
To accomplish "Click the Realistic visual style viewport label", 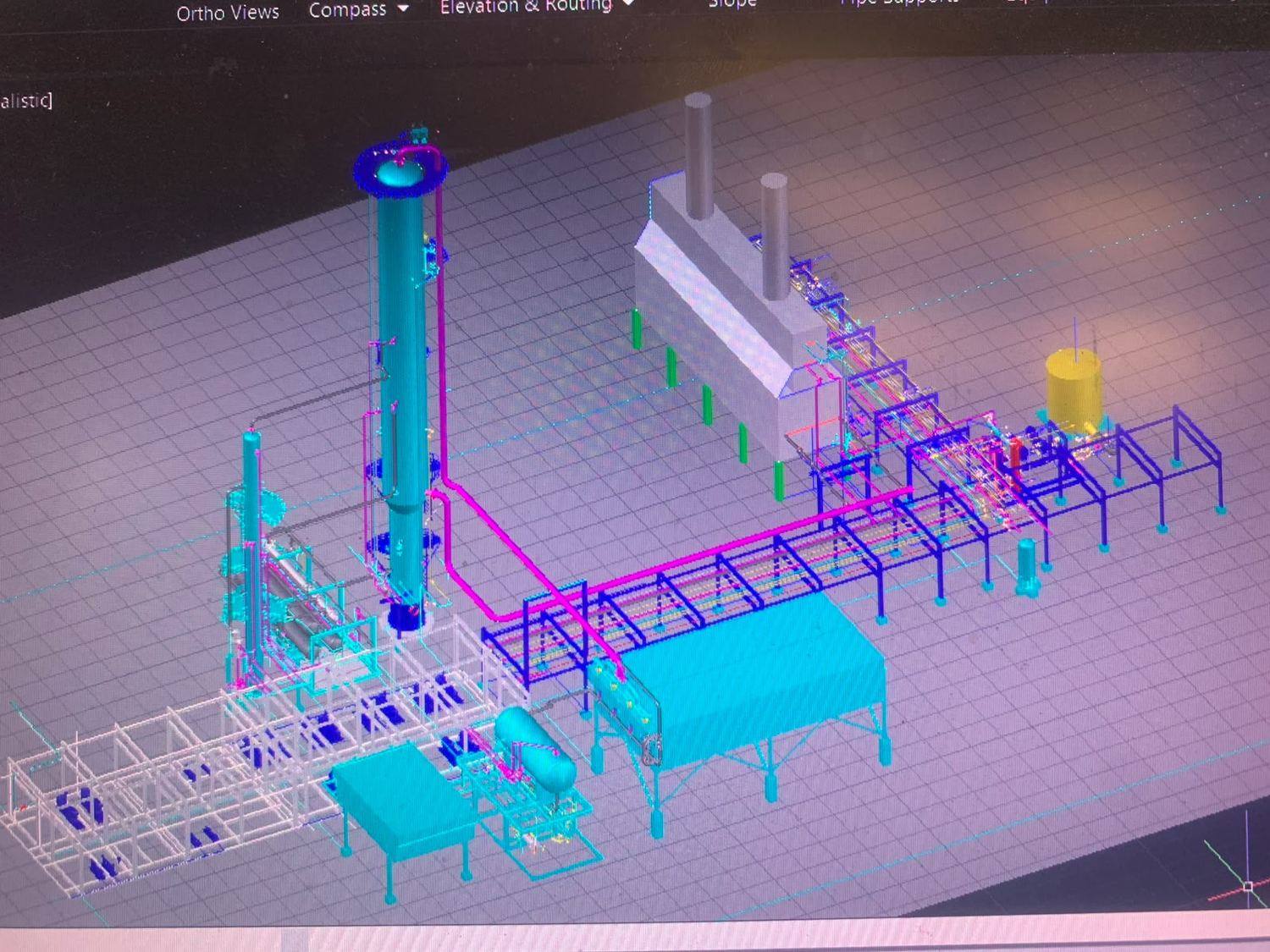I will [x=25, y=101].
